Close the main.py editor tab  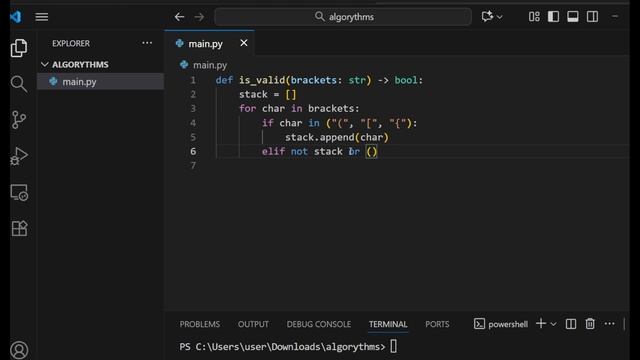click(x=244, y=43)
